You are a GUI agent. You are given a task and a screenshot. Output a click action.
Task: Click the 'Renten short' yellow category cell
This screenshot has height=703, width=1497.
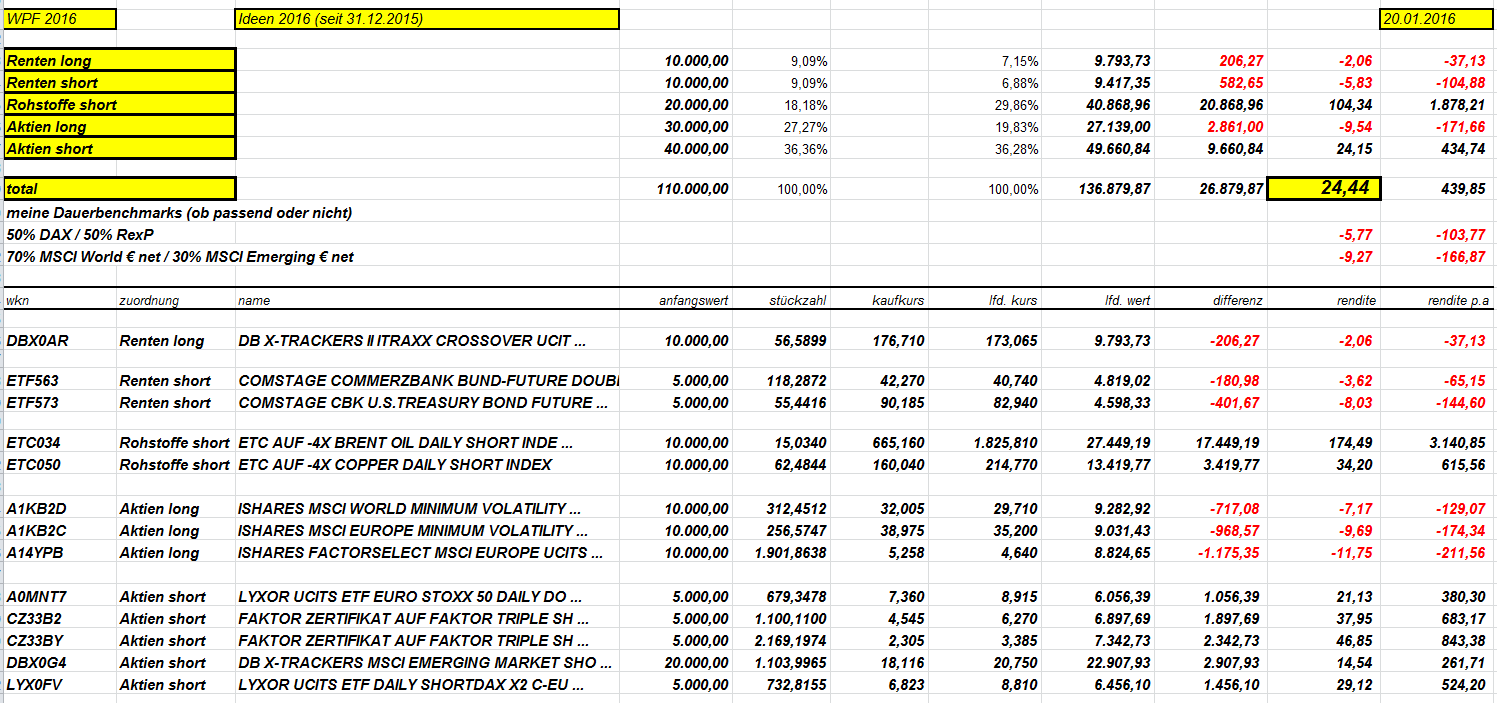[120, 82]
